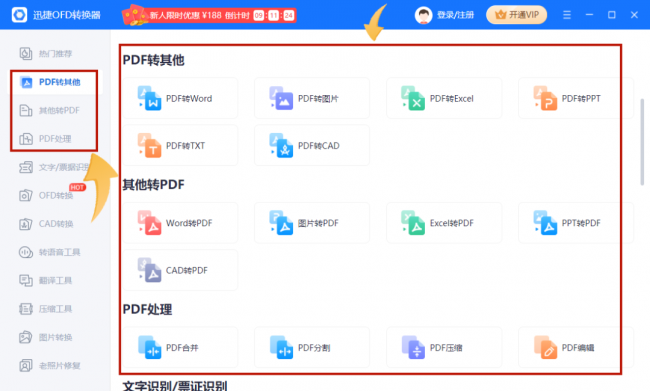Open the 图片转PDF tool

pyautogui.click(x=312, y=223)
